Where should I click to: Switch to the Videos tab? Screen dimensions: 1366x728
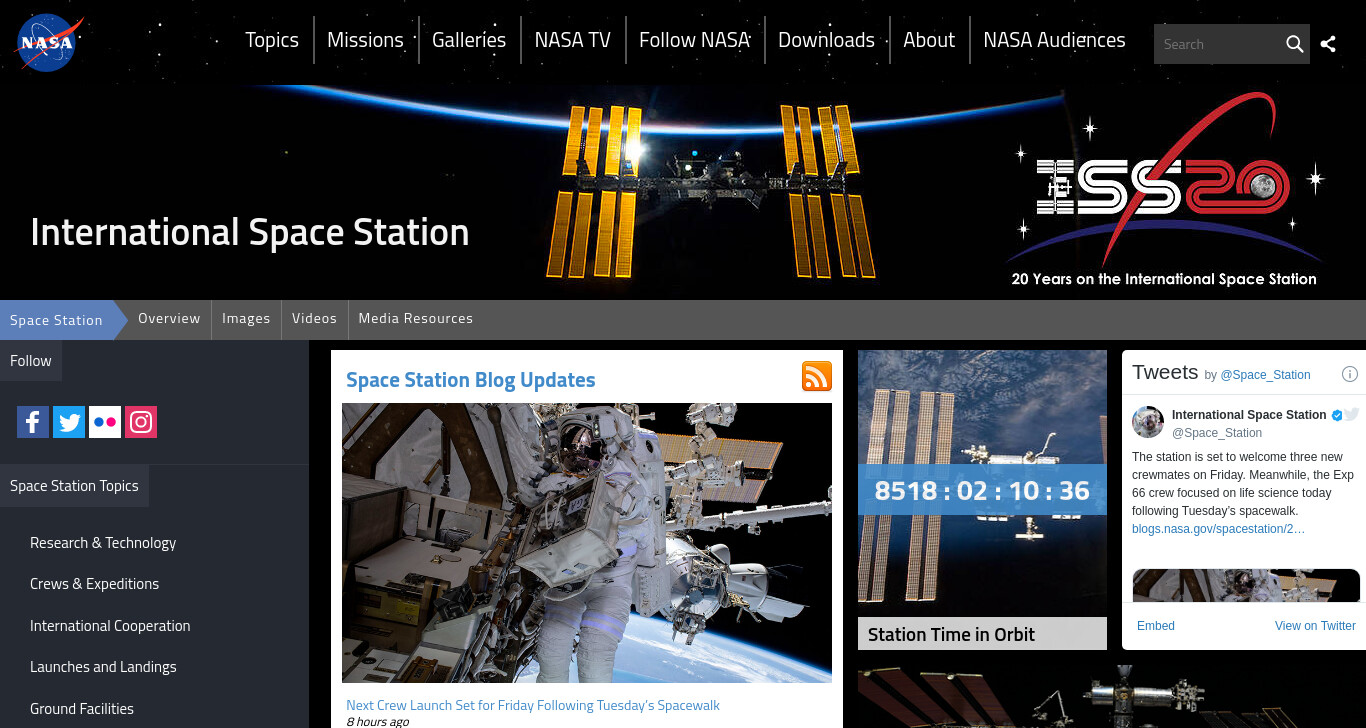314,318
